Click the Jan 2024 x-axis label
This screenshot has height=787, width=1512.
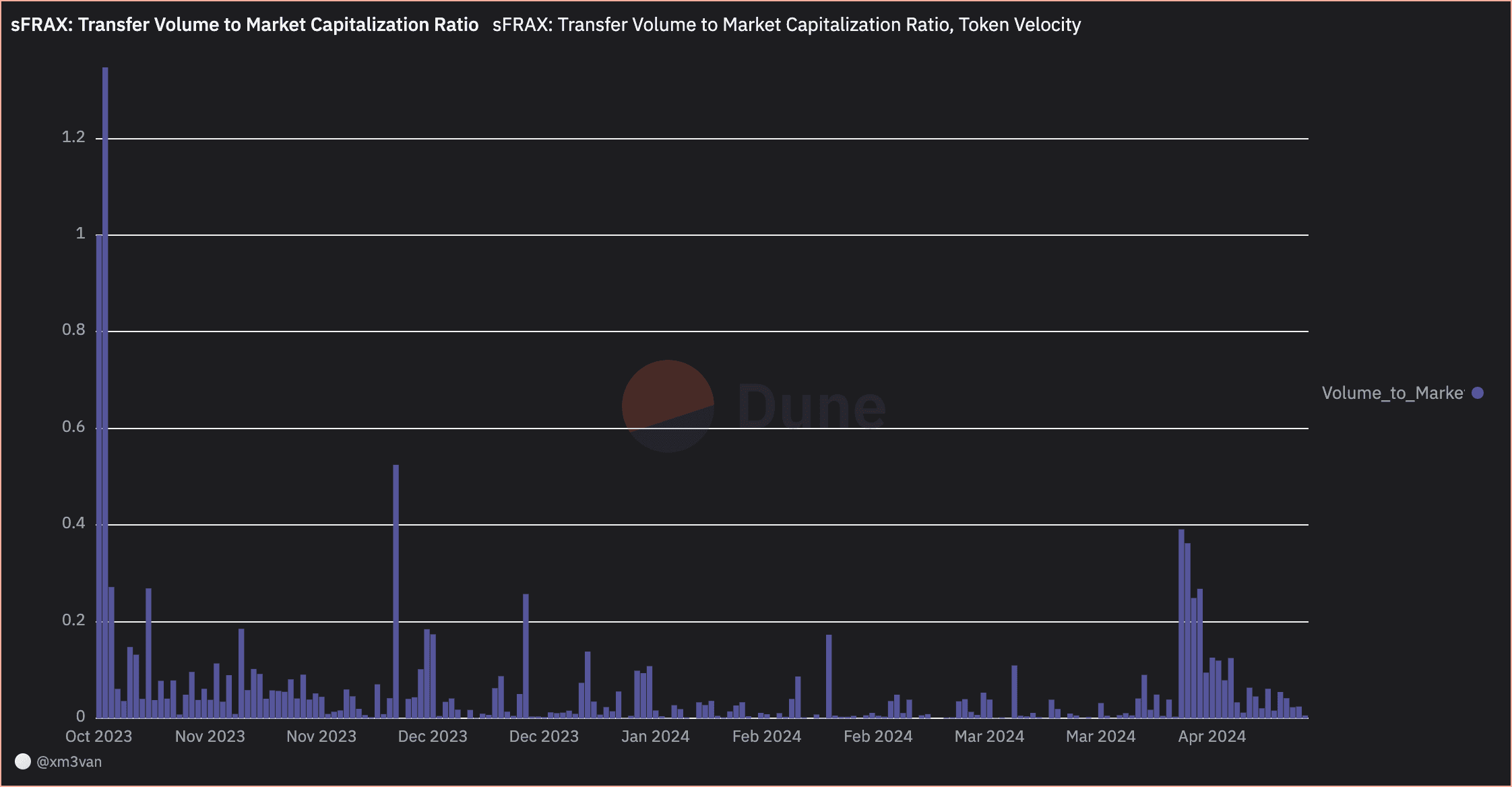pyautogui.click(x=655, y=736)
